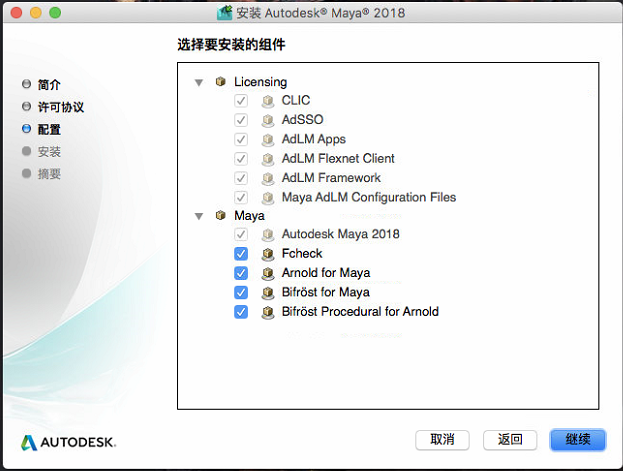Click the disabled CLIC checkbox
Image resolution: width=623 pixels, height=471 pixels.
(241, 101)
